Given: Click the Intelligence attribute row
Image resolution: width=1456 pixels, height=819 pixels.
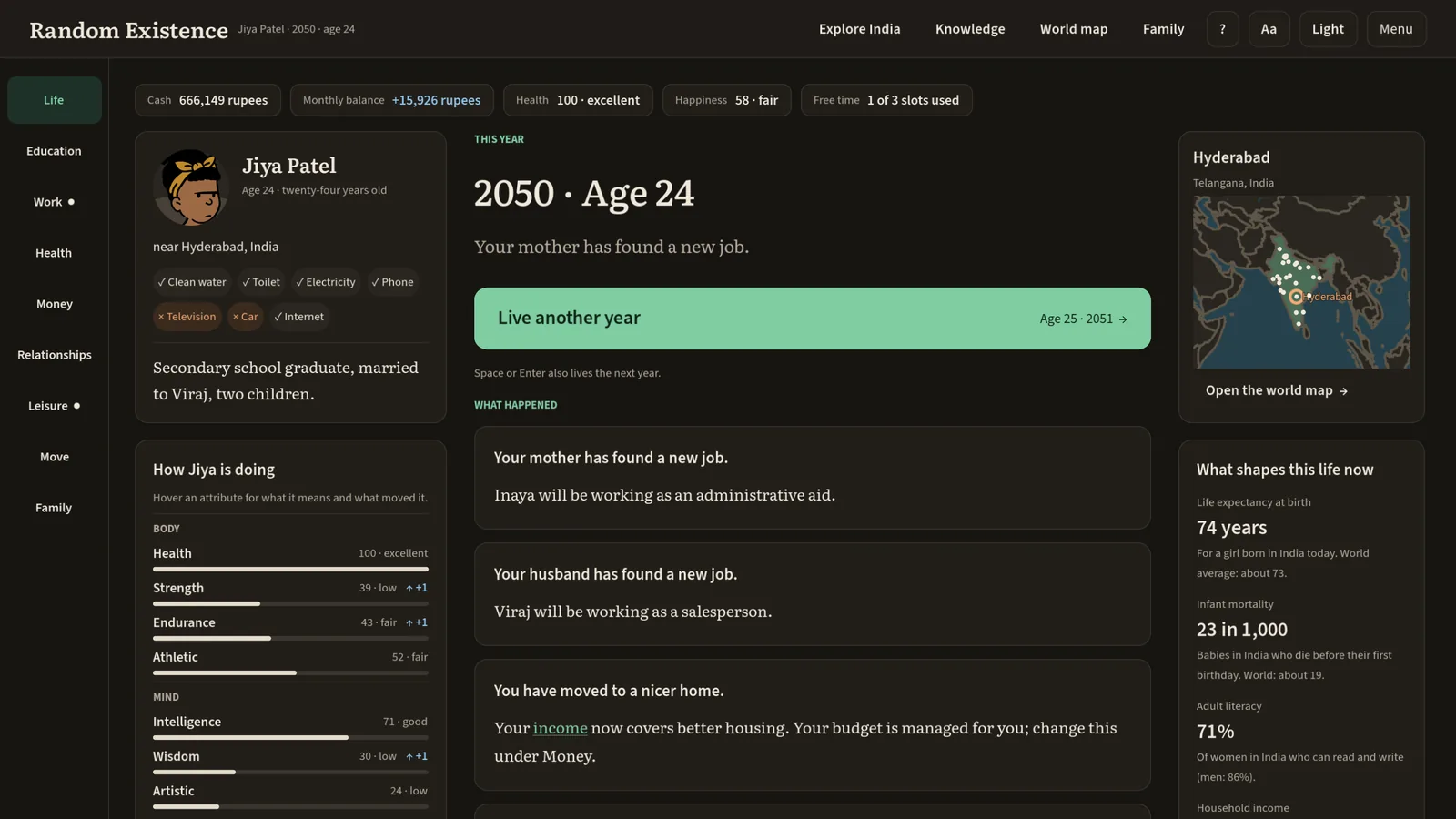Looking at the screenshot, I should tap(290, 726).
